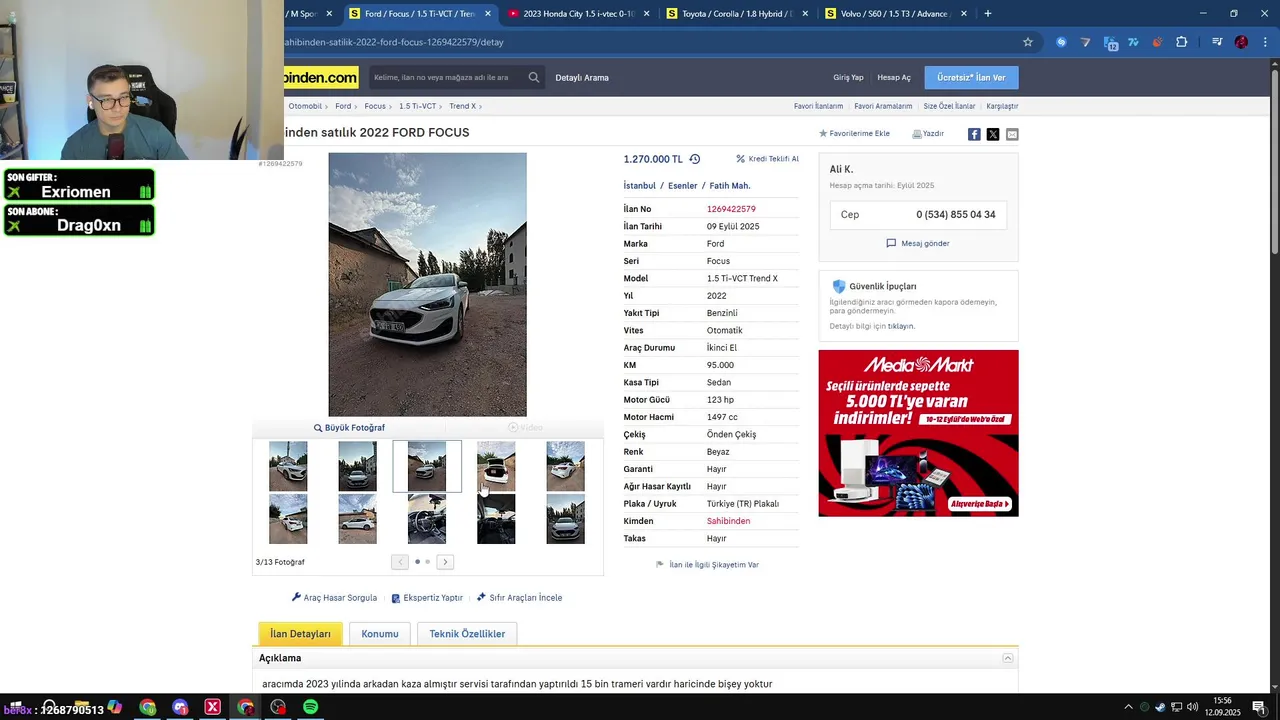Open Favori İlanlarım link
Screen dimensions: 1280x720
(818, 106)
